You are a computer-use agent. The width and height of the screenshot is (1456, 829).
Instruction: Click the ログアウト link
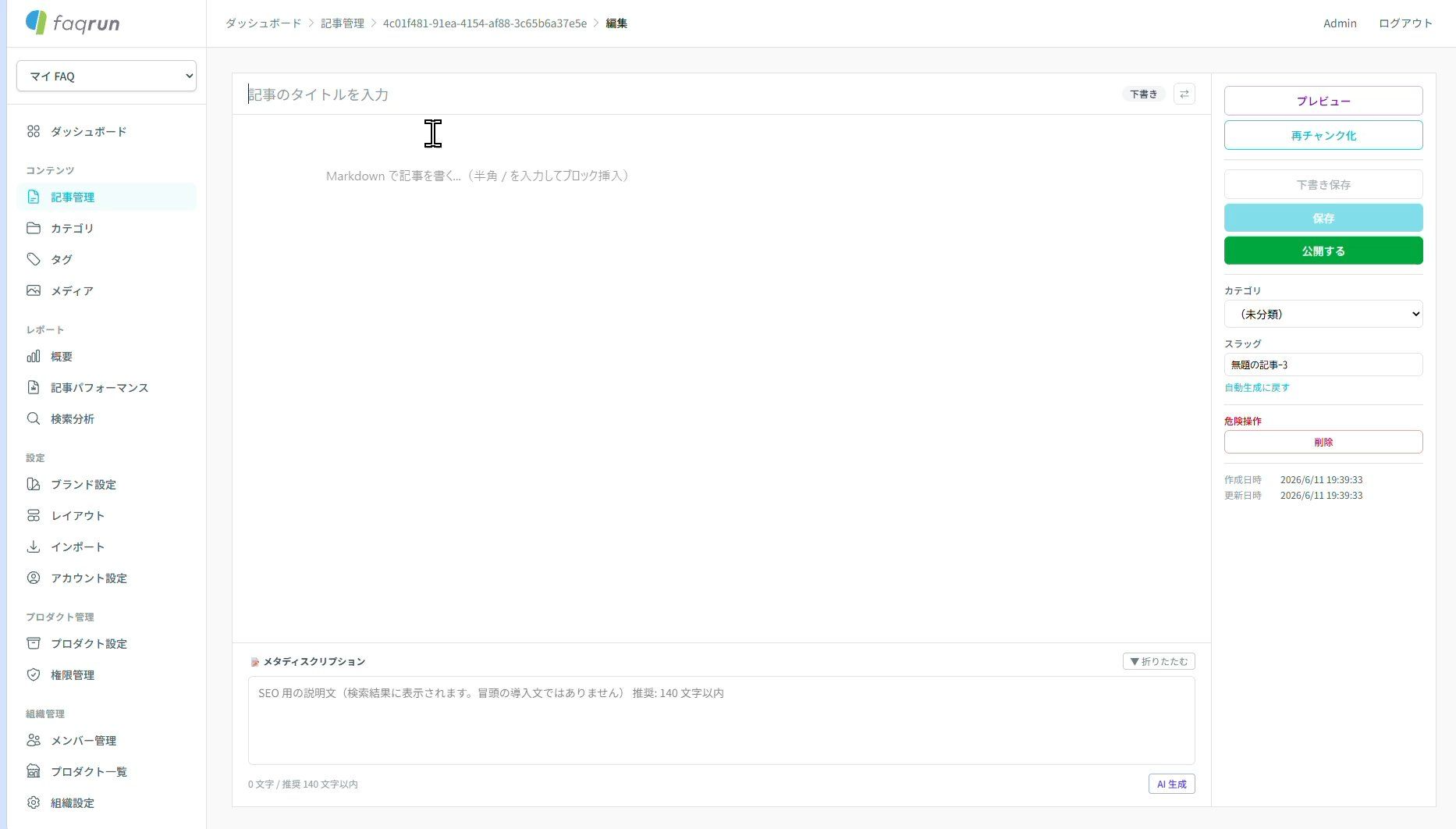click(x=1405, y=23)
